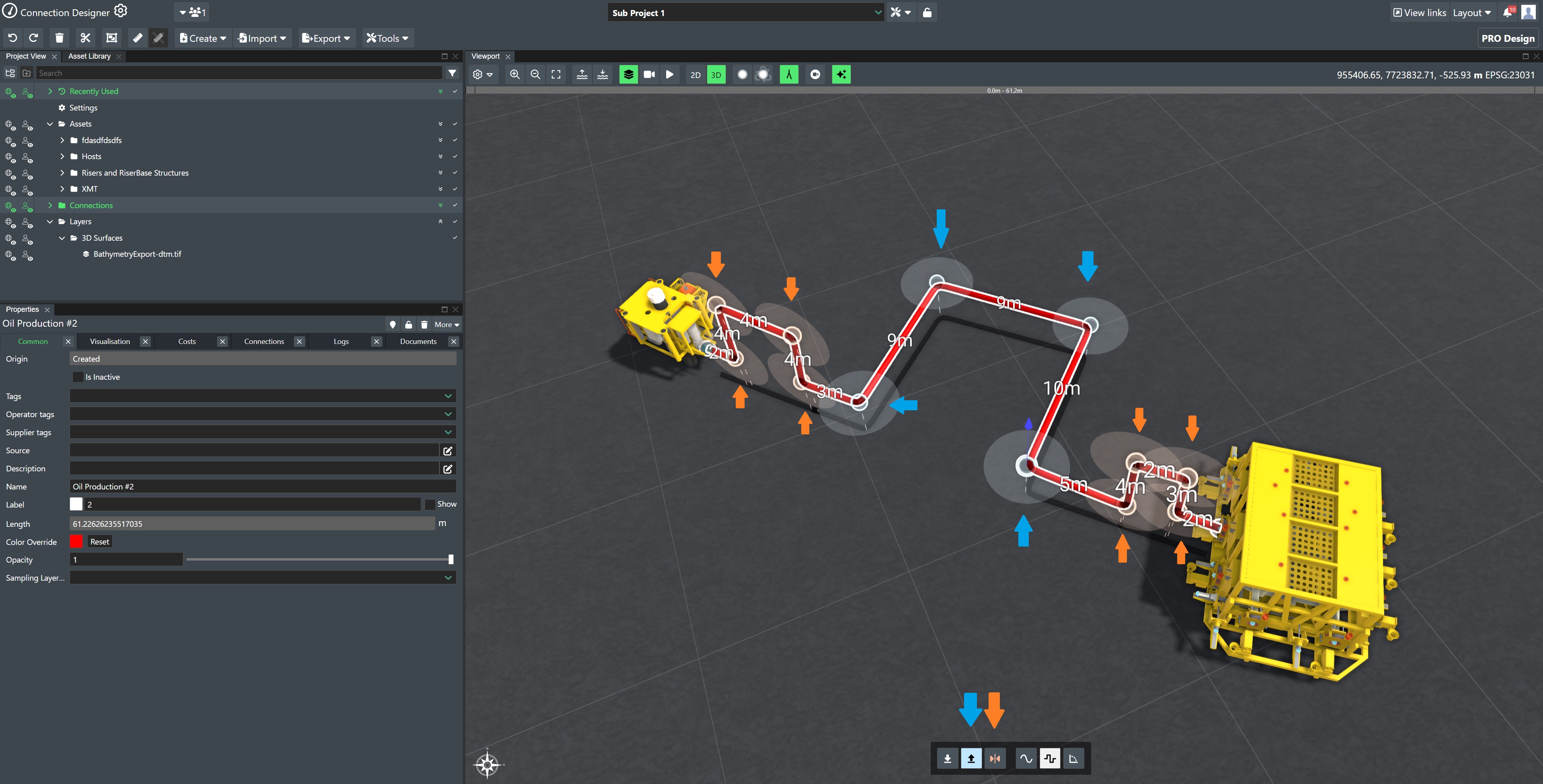The image size is (1543, 784).
Task: Click the red Color Override swatch
Action: click(x=76, y=541)
